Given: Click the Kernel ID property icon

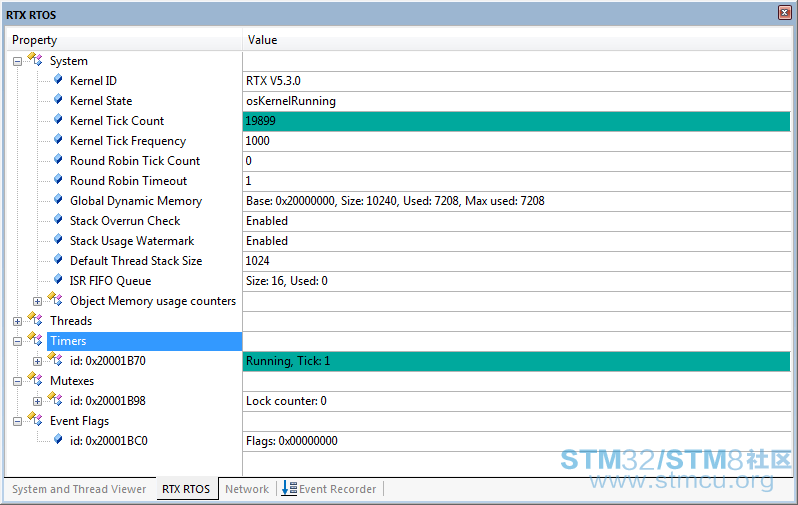Looking at the screenshot, I should pos(58,79).
